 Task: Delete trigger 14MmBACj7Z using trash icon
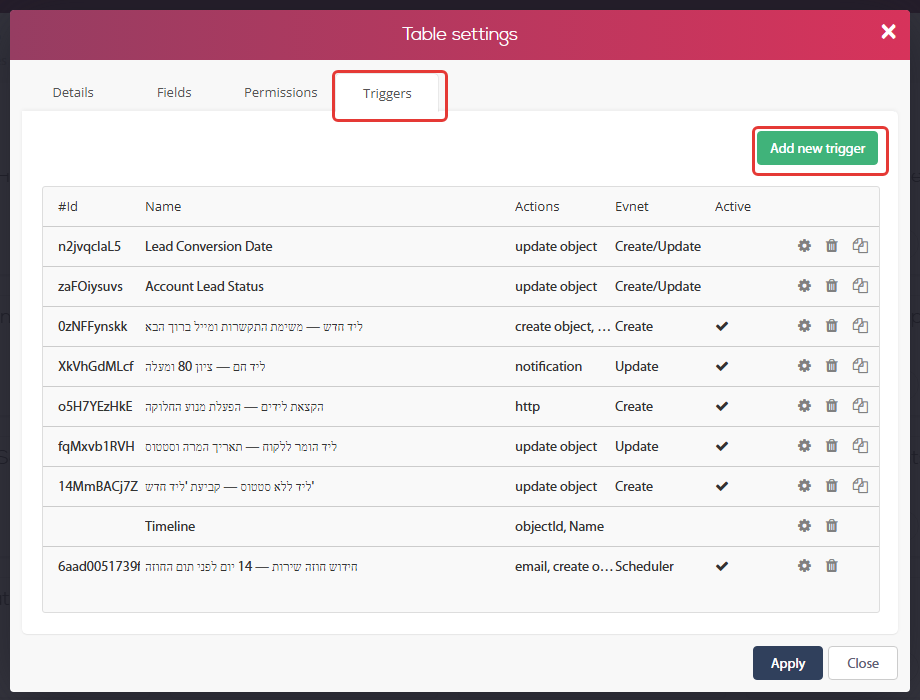click(831, 485)
